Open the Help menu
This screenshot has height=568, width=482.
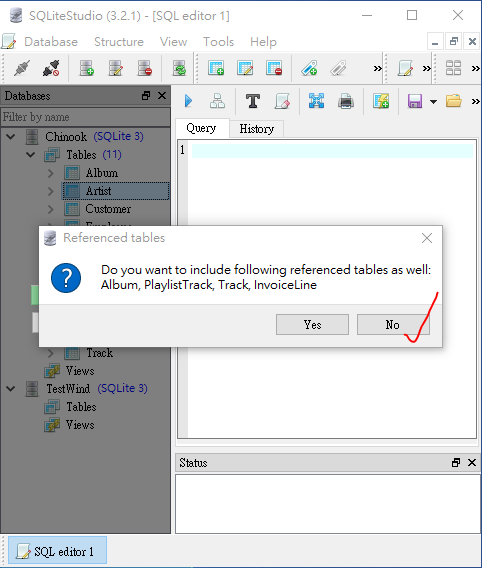coord(263,42)
